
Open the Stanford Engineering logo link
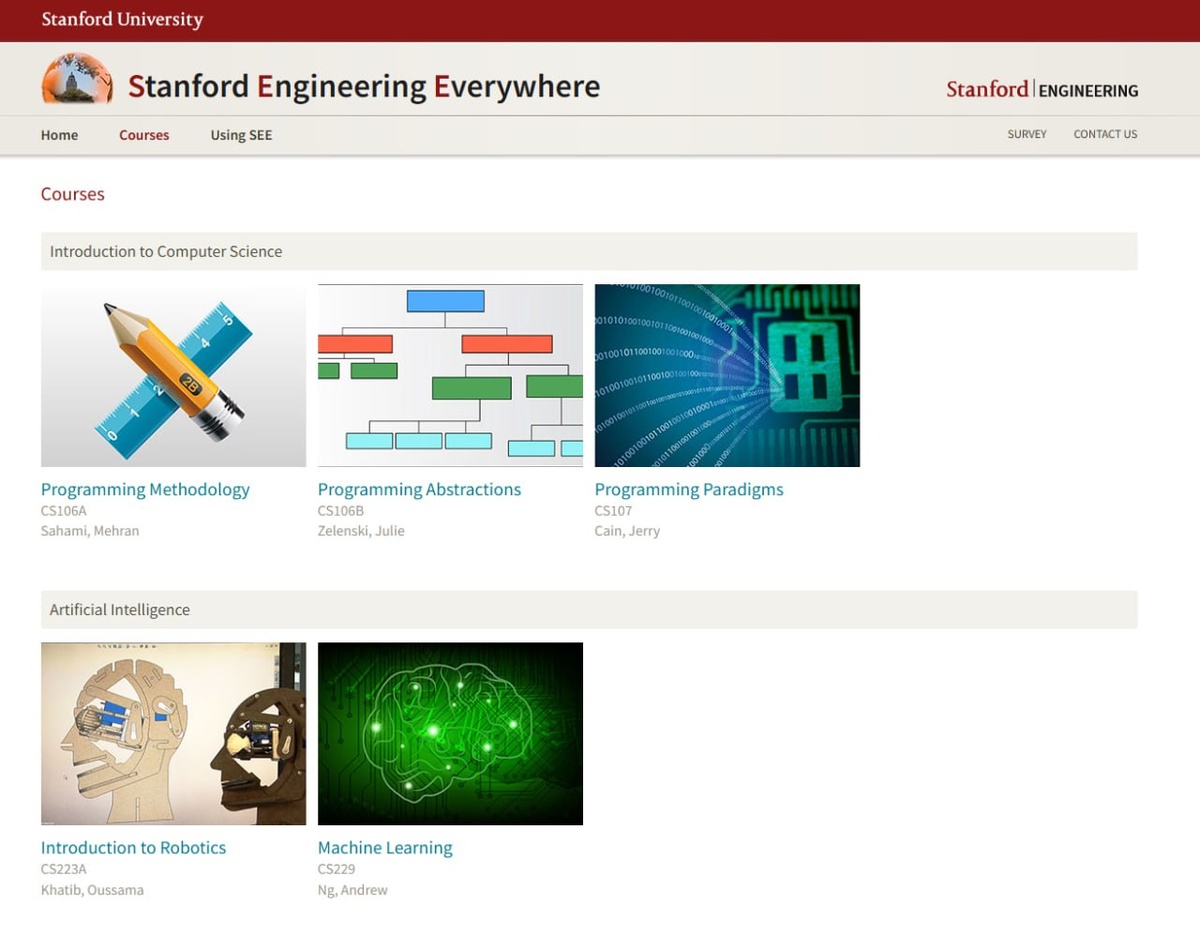1042,90
